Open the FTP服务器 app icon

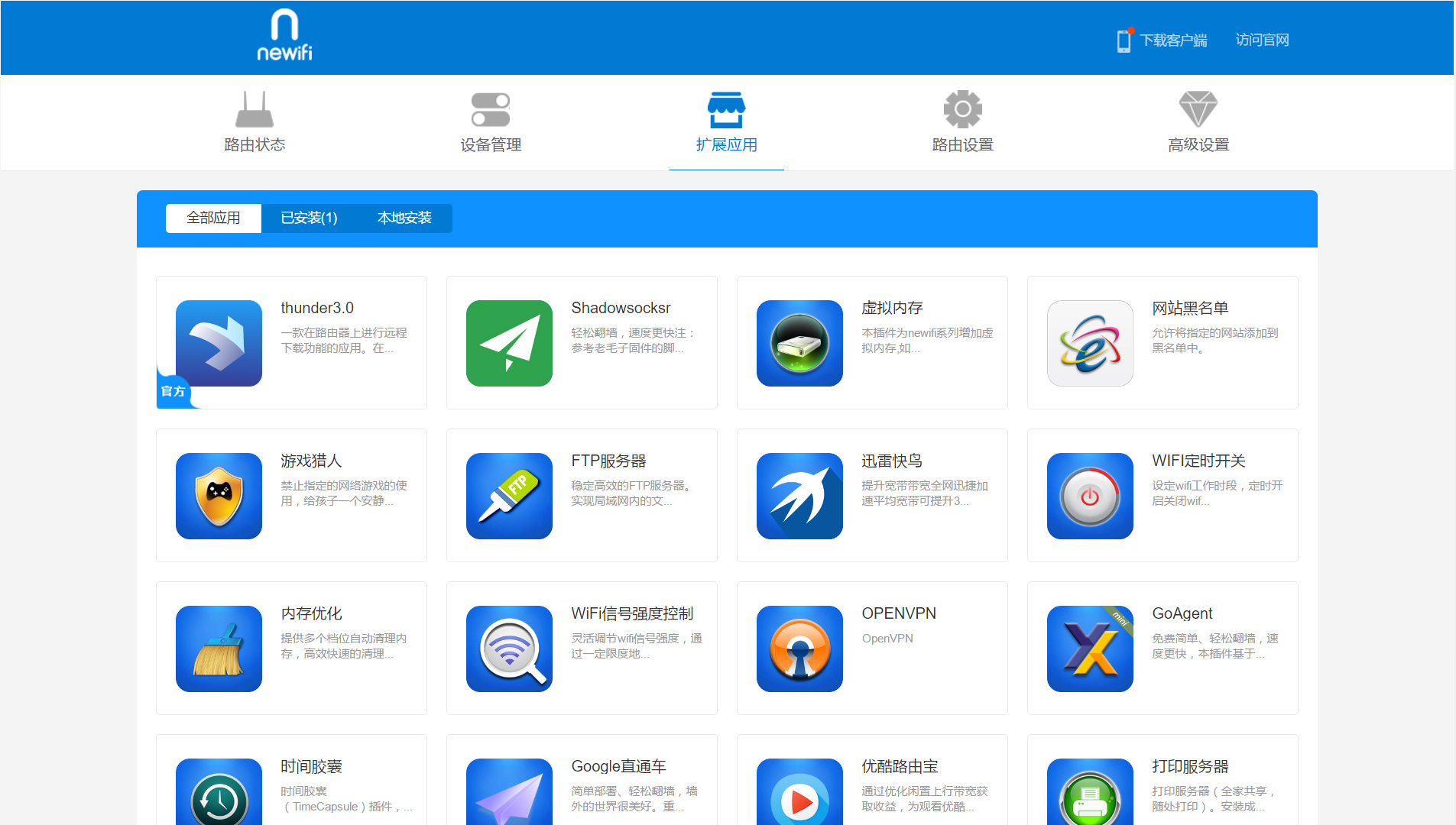pyautogui.click(x=509, y=496)
